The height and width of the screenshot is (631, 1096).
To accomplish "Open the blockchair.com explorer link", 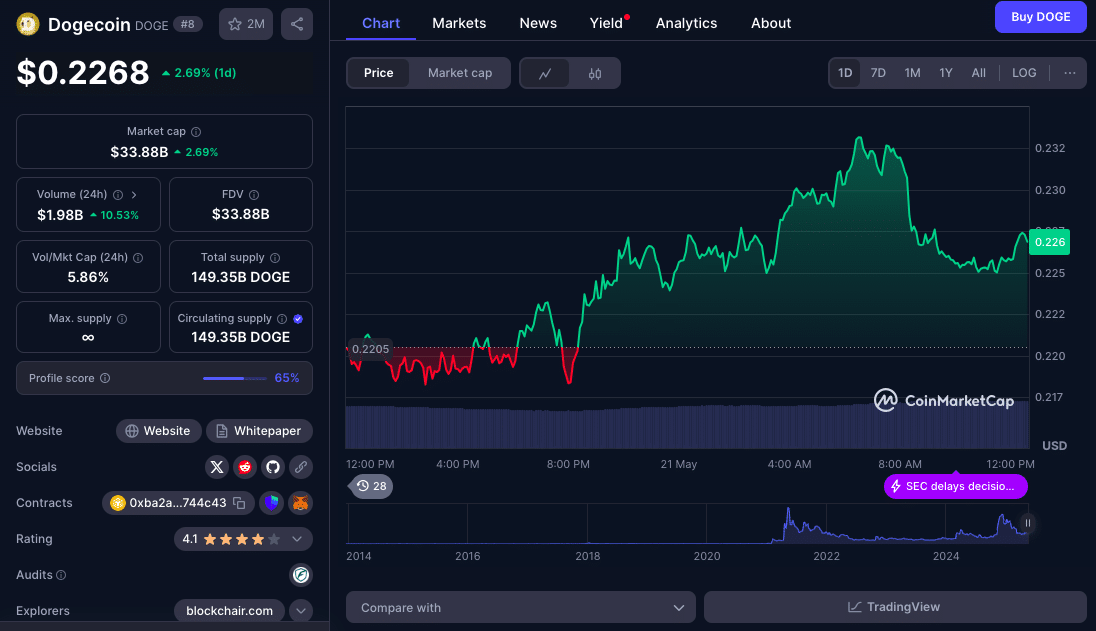I will tap(229, 611).
